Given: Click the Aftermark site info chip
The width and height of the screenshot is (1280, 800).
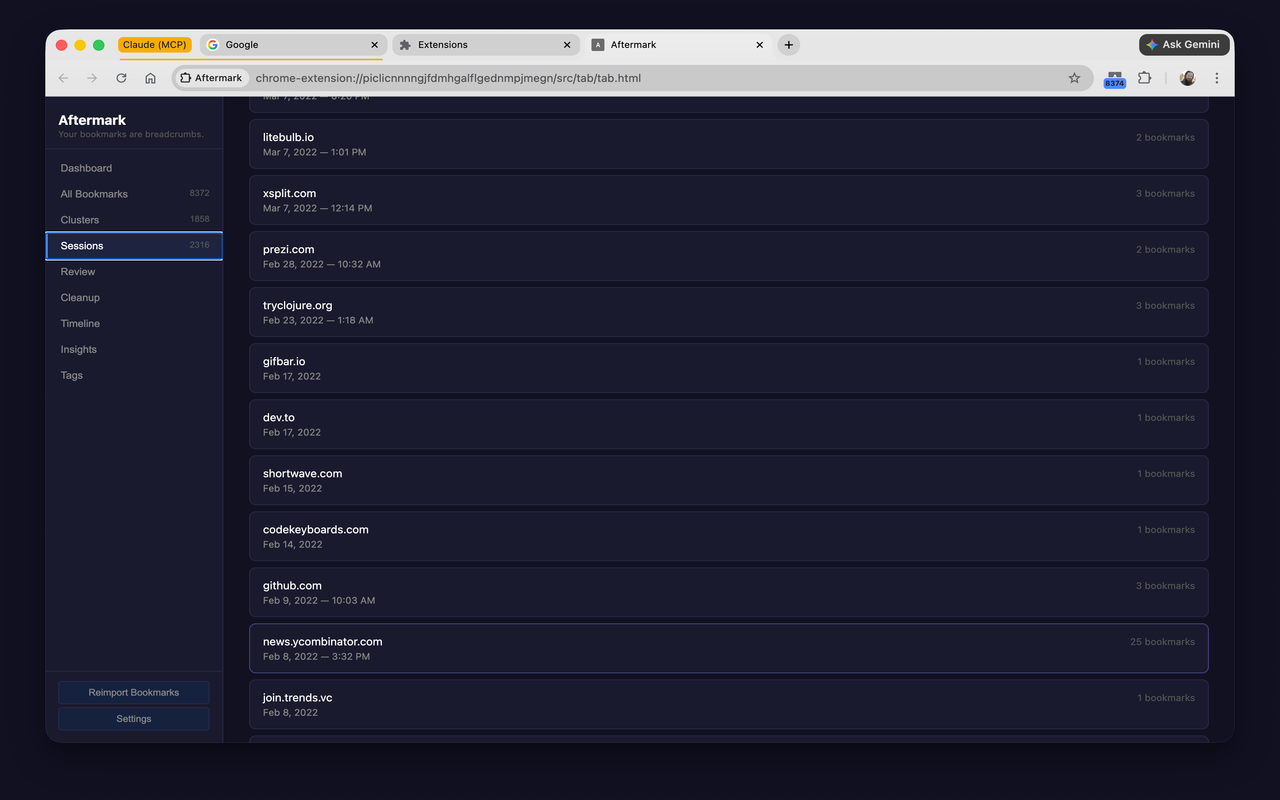Looking at the screenshot, I should point(211,78).
